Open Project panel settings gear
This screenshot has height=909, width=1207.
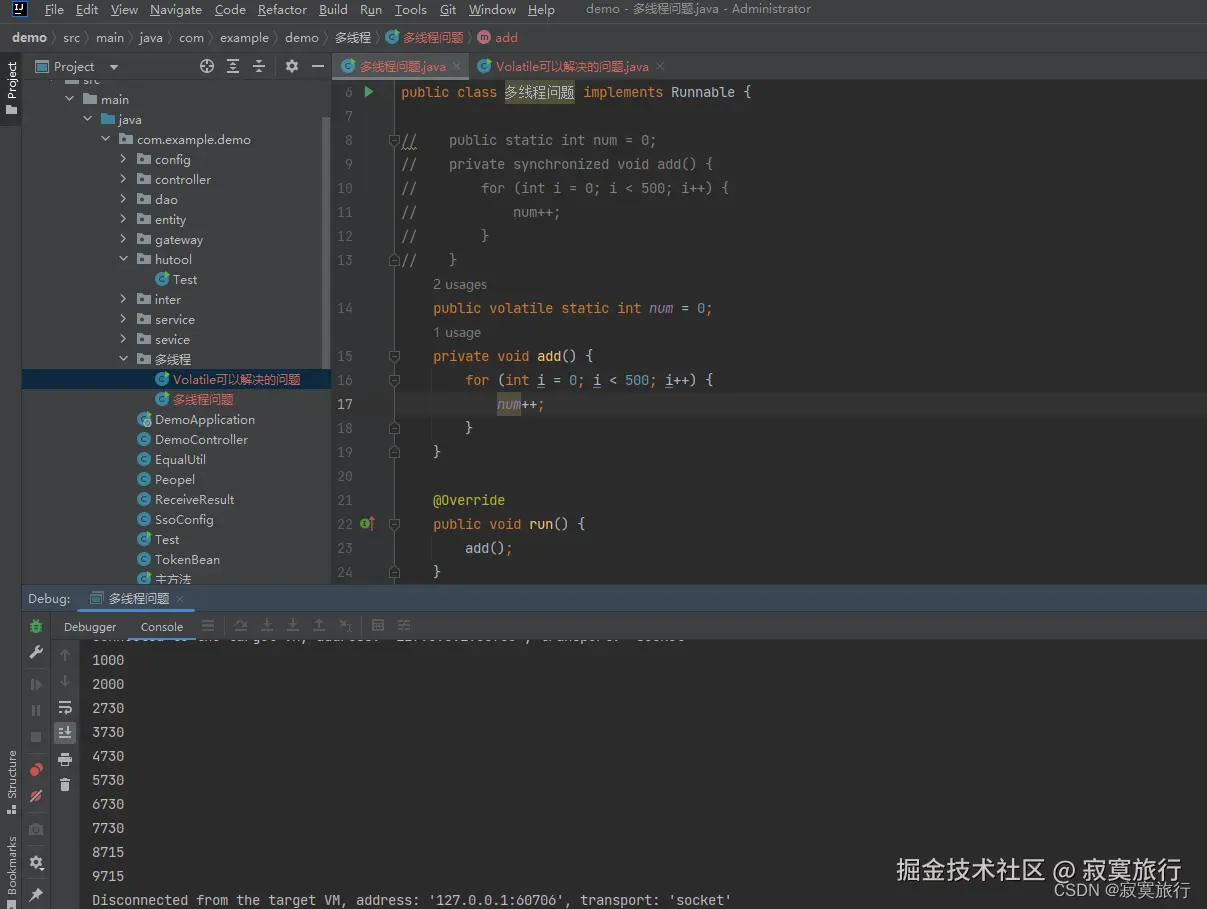click(292, 66)
